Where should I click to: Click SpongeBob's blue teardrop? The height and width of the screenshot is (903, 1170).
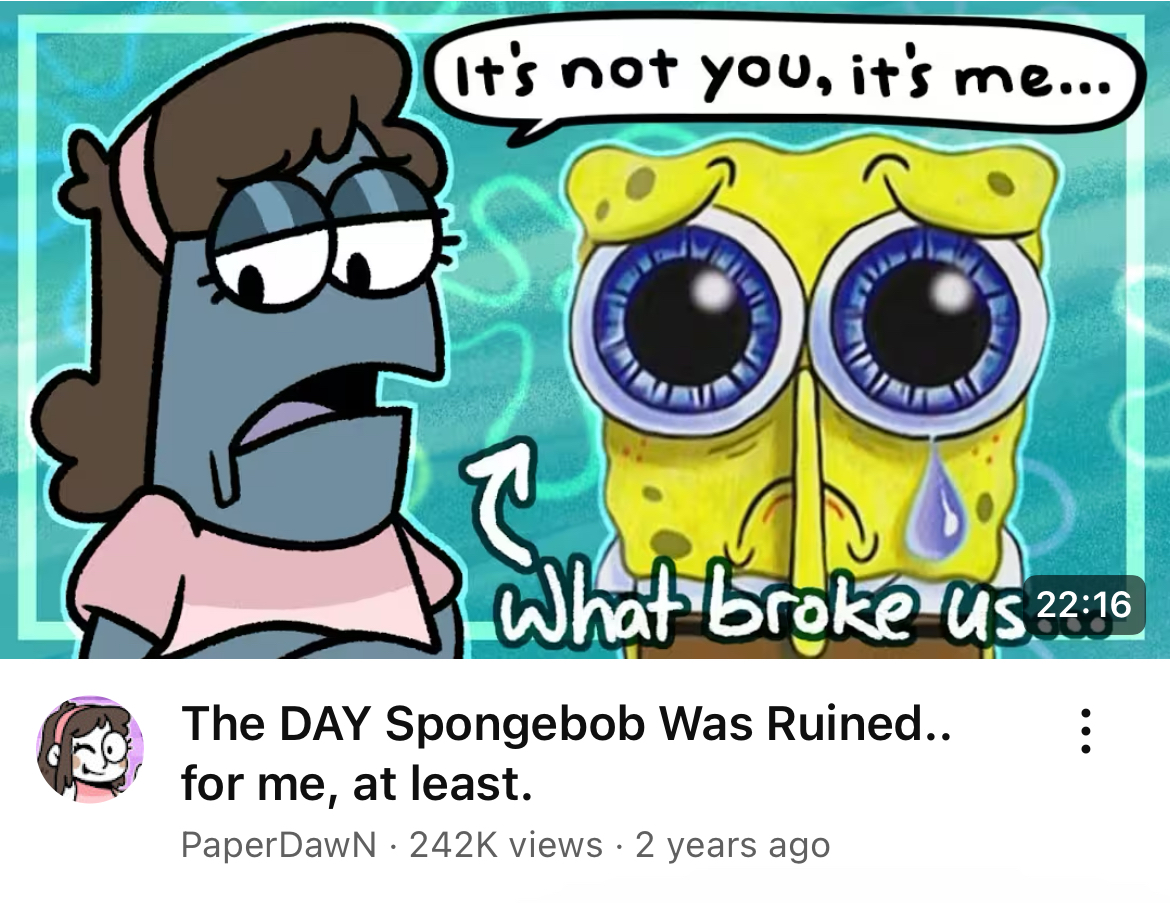pos(933,494)
